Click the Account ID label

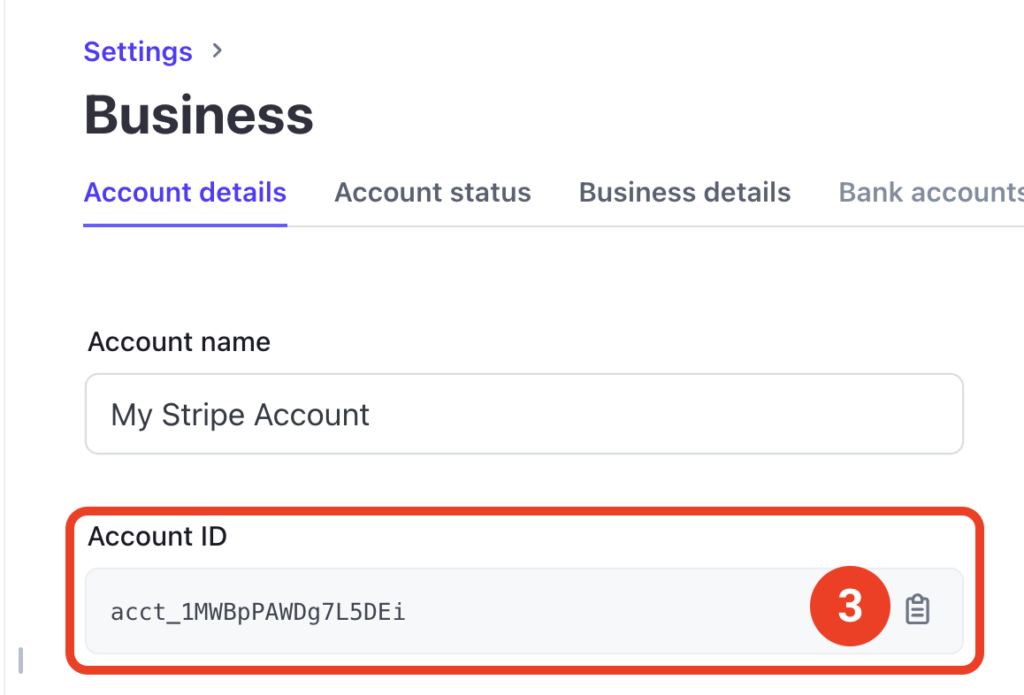[156, 536]
